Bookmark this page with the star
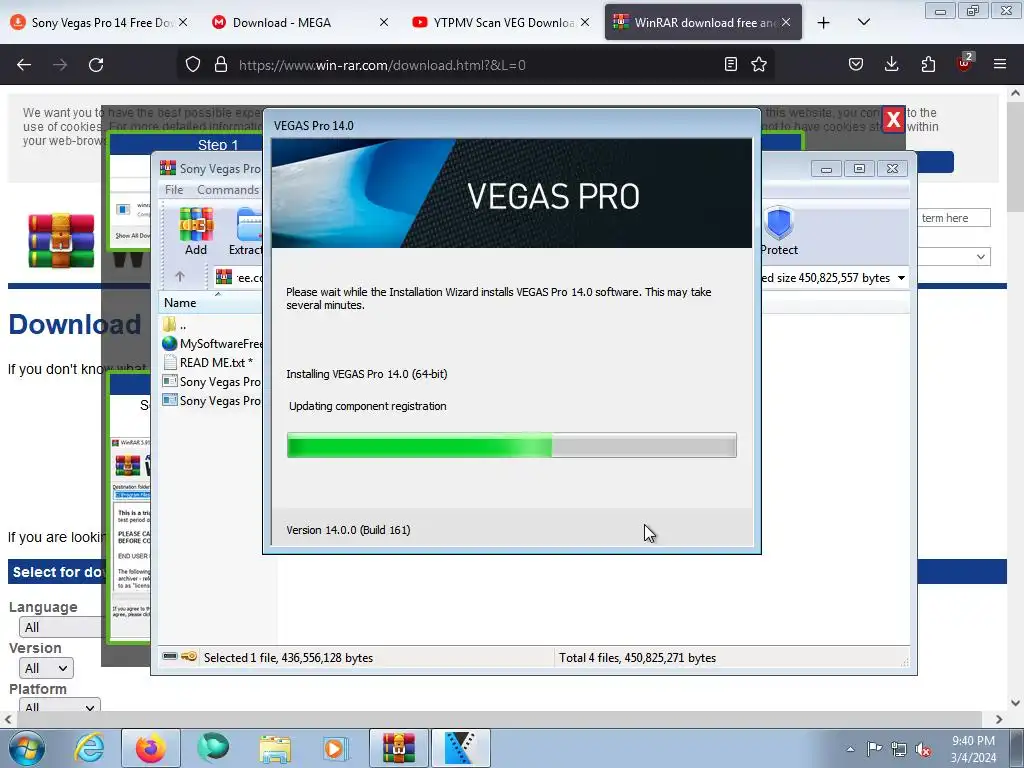Screen dimensions: 1024x768 (x=759, y=64)
